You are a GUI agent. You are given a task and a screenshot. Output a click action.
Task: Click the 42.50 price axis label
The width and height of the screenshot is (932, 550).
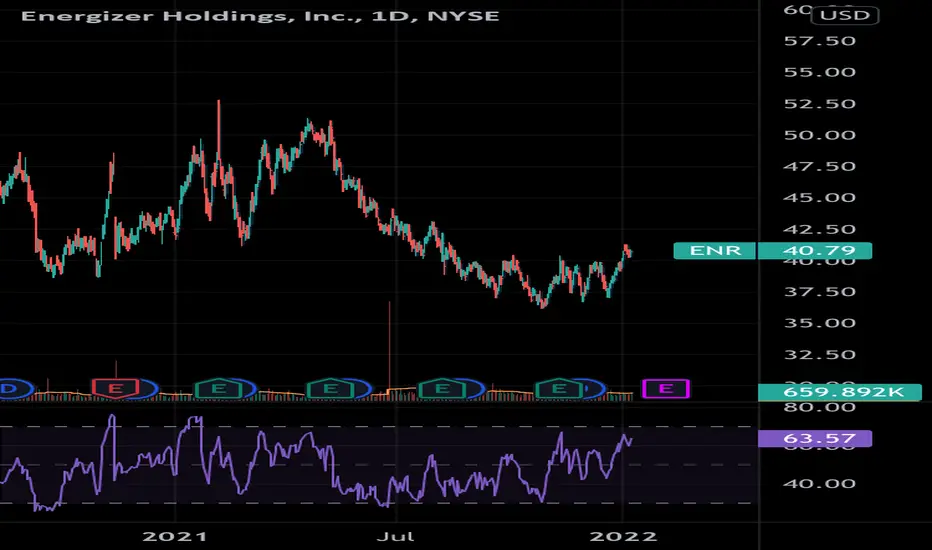[820, 229]
